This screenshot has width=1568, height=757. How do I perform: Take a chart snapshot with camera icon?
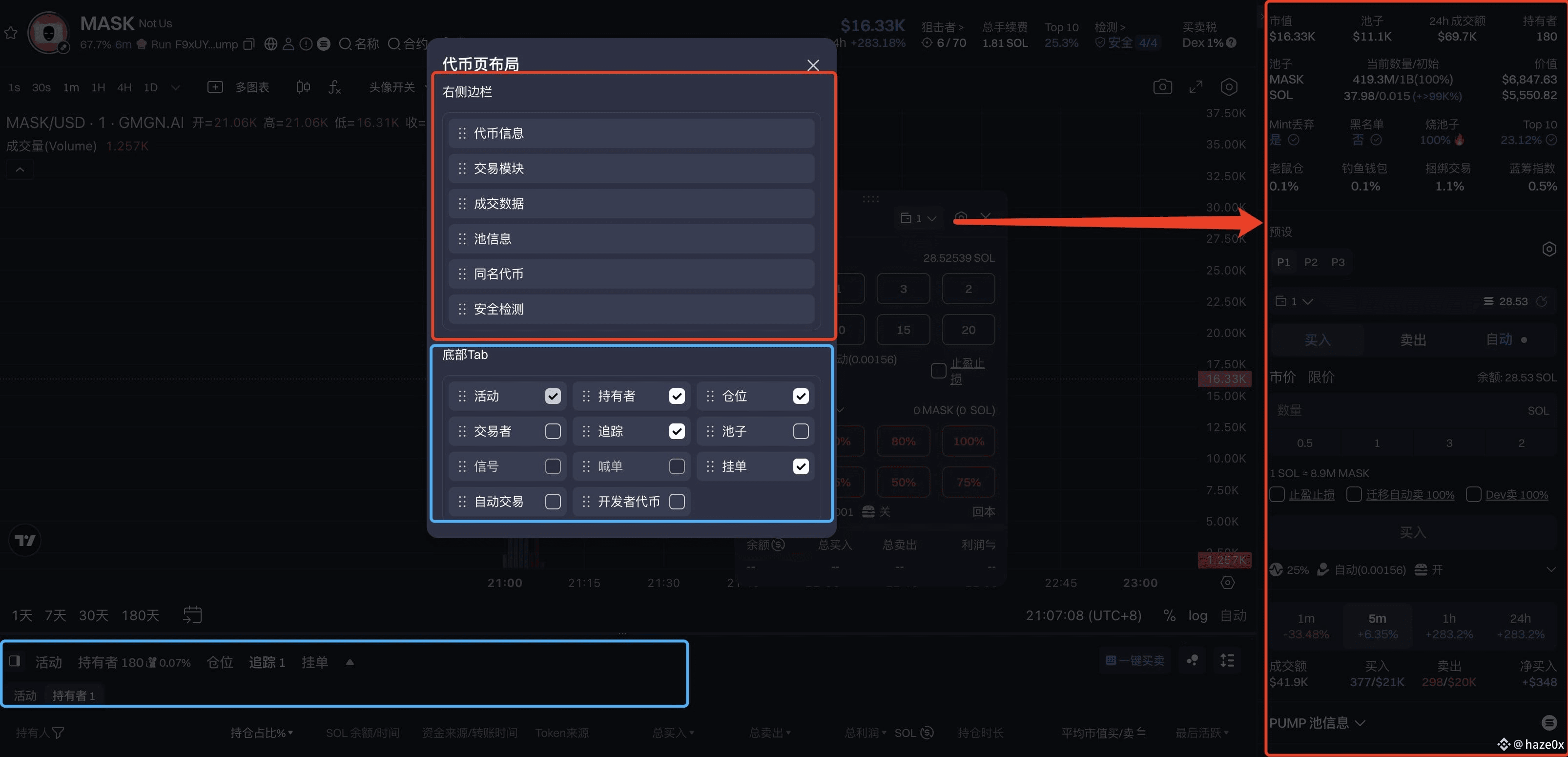pyautogui.click(x=1162, y=87)
